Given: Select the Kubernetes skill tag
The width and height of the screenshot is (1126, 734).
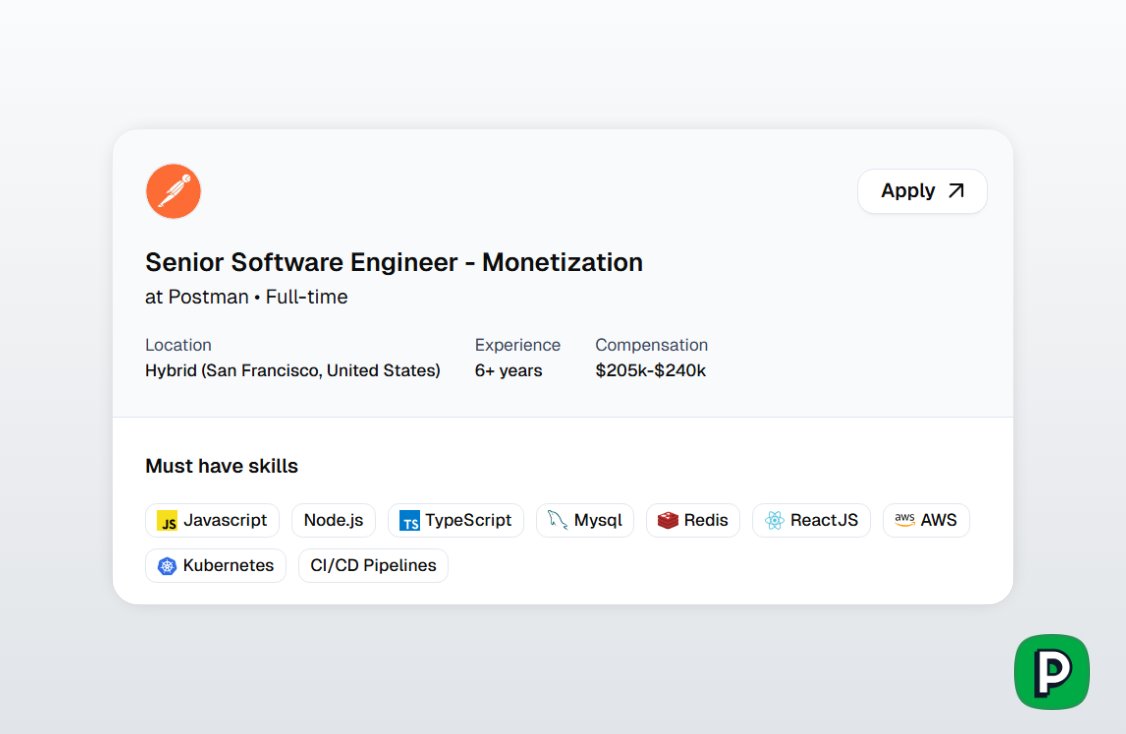Looking at the screenshot, I should pos(215,565).
